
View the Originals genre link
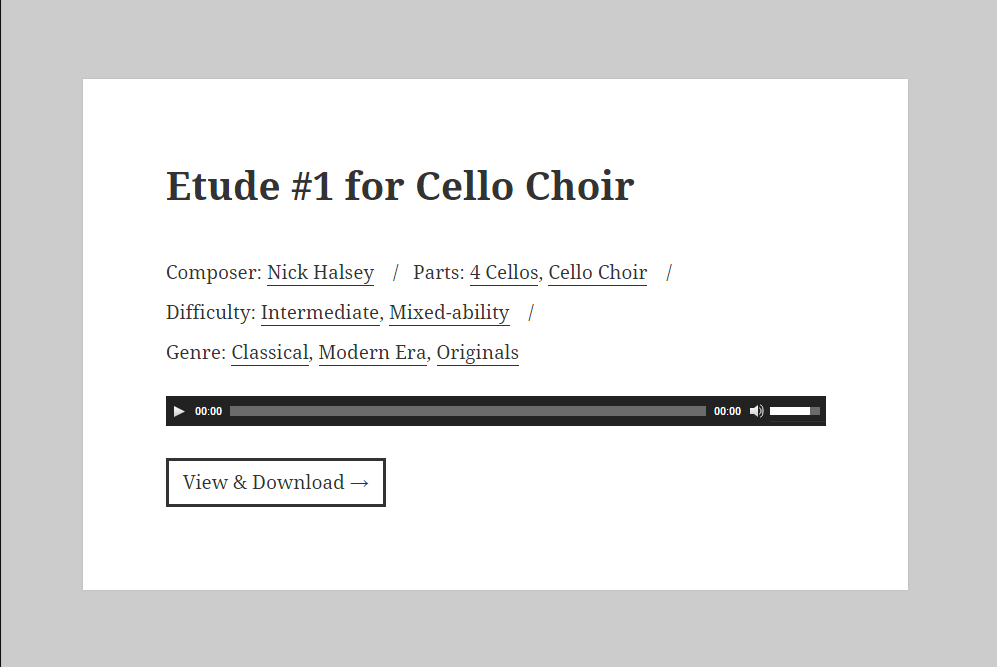point(478,353)
